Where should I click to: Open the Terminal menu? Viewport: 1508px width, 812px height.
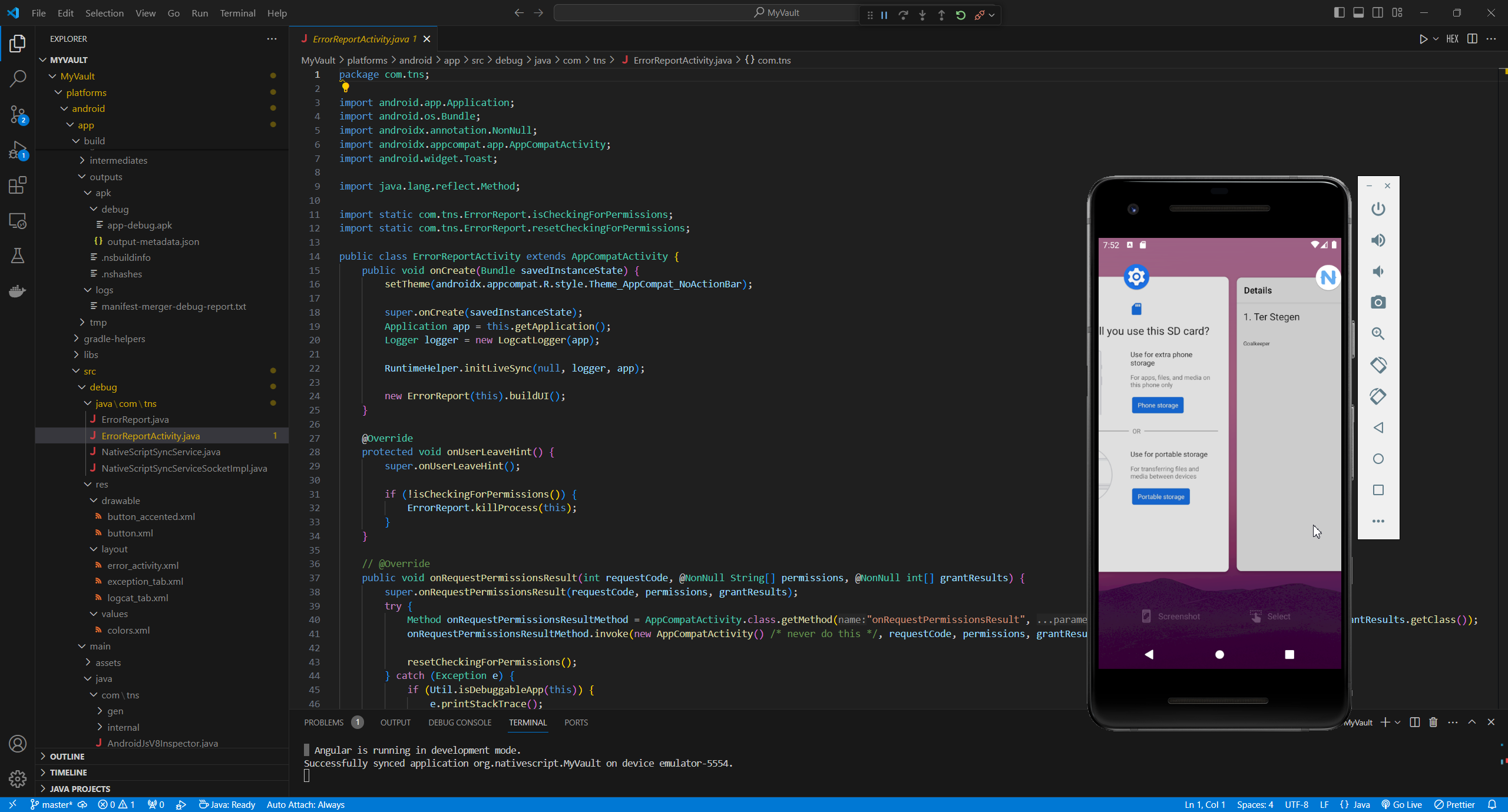pyautogui.click(x=237, y=13)
